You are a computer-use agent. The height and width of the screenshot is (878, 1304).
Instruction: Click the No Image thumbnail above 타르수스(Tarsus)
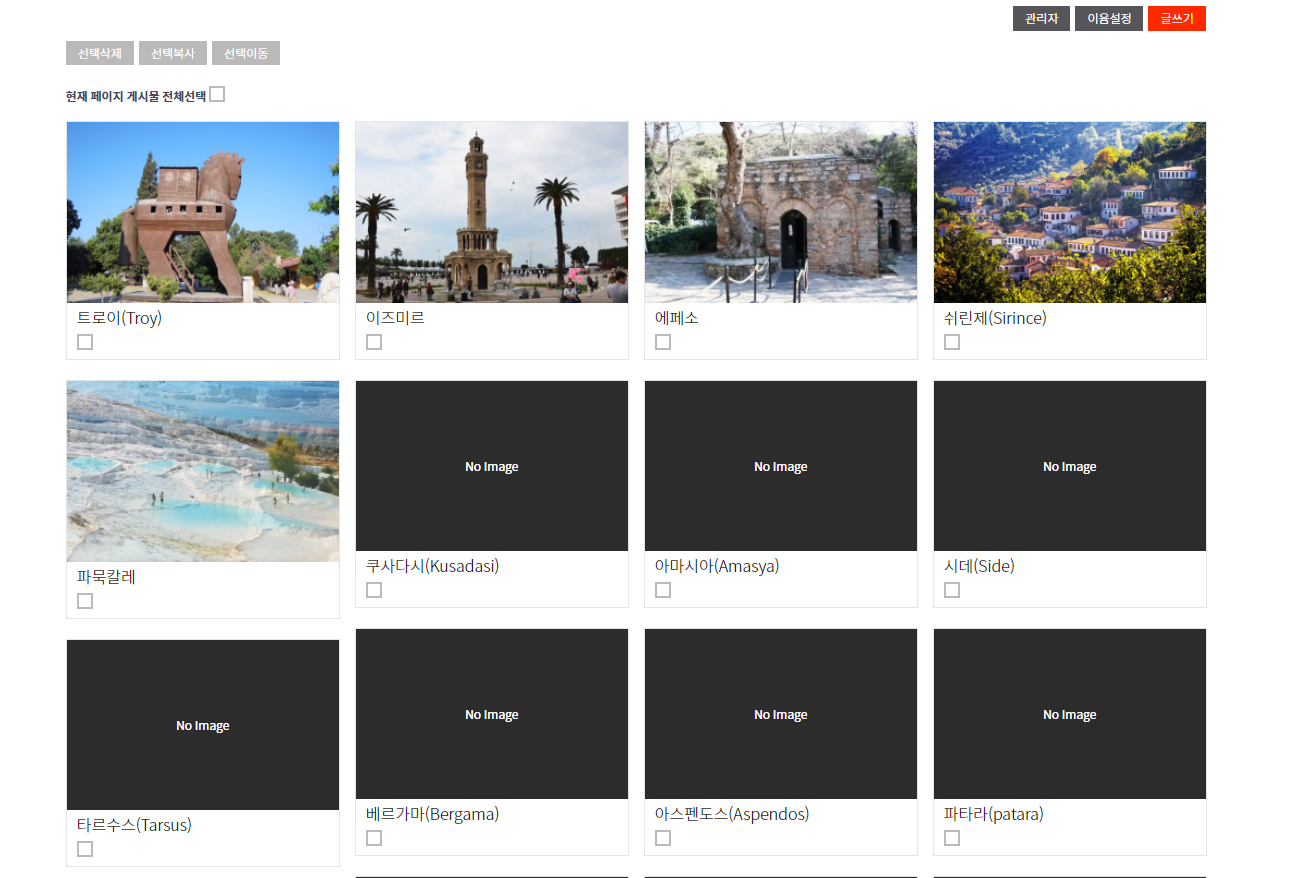click(x=203, y=725)
